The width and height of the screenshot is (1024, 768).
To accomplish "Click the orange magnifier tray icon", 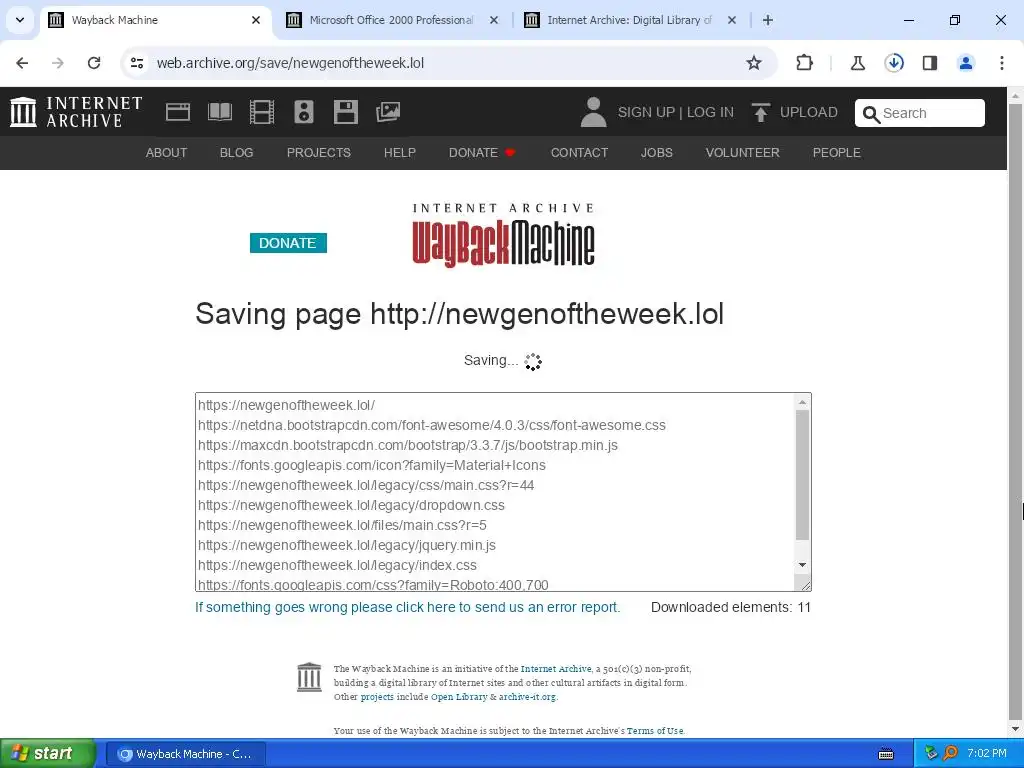I will (x=950, y=753).
